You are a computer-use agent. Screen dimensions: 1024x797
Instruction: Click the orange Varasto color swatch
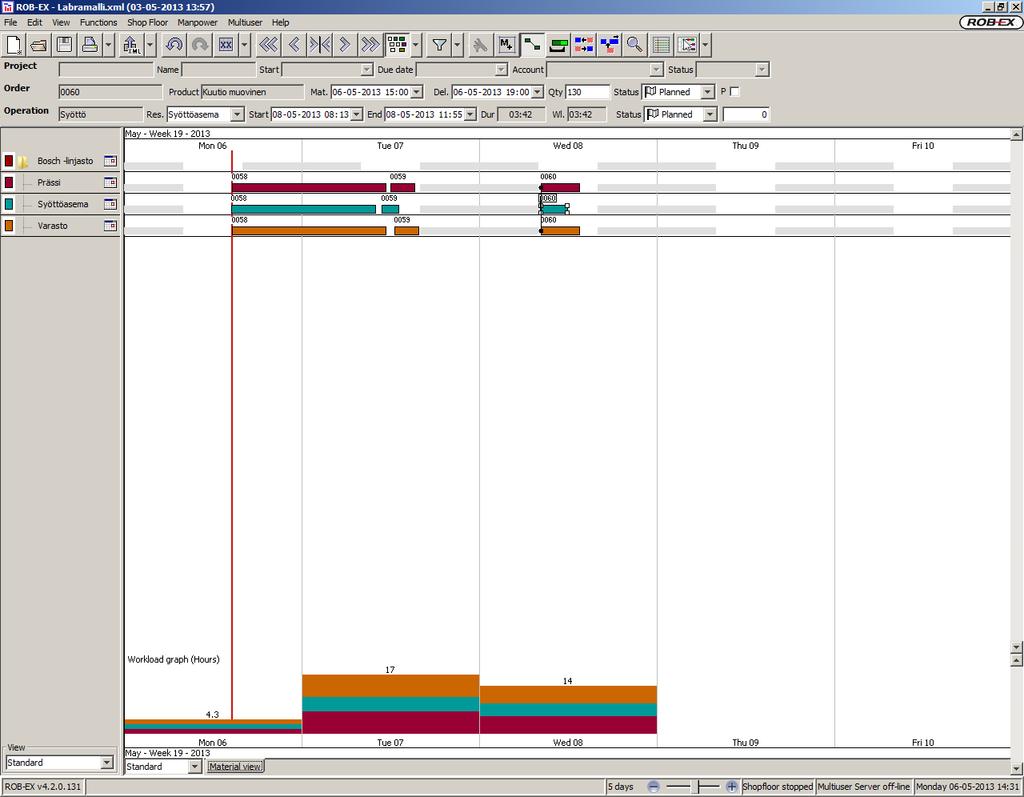tap(9, 225)
